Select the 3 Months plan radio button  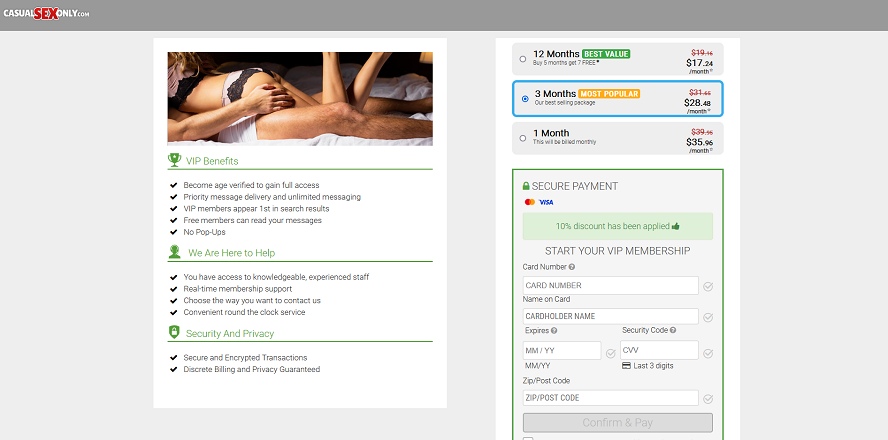[x=525, y=99]
